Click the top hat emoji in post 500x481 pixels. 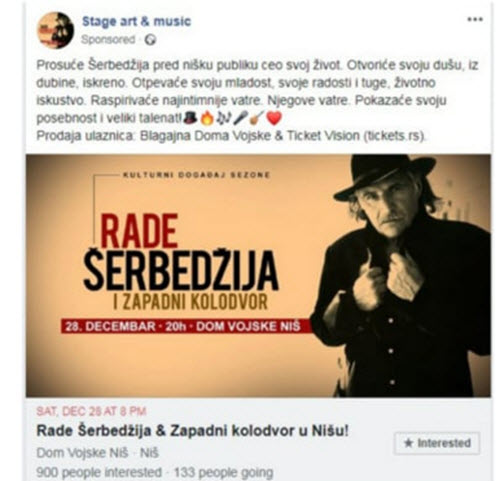click(x=191, y=118)
